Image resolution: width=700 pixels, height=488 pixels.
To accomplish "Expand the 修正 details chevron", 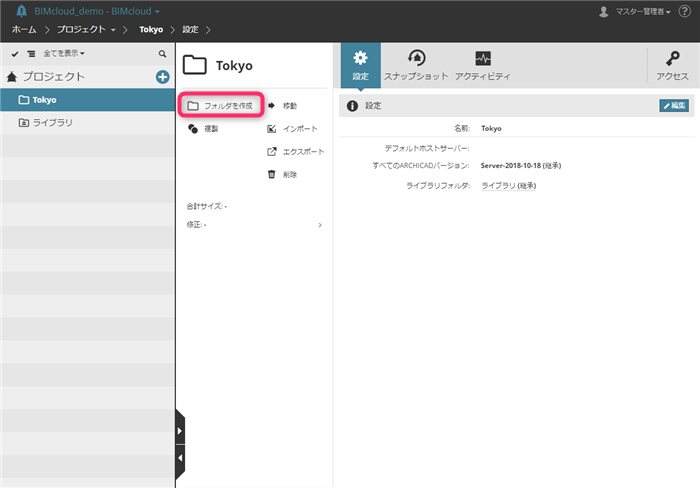I will [320, 225].
